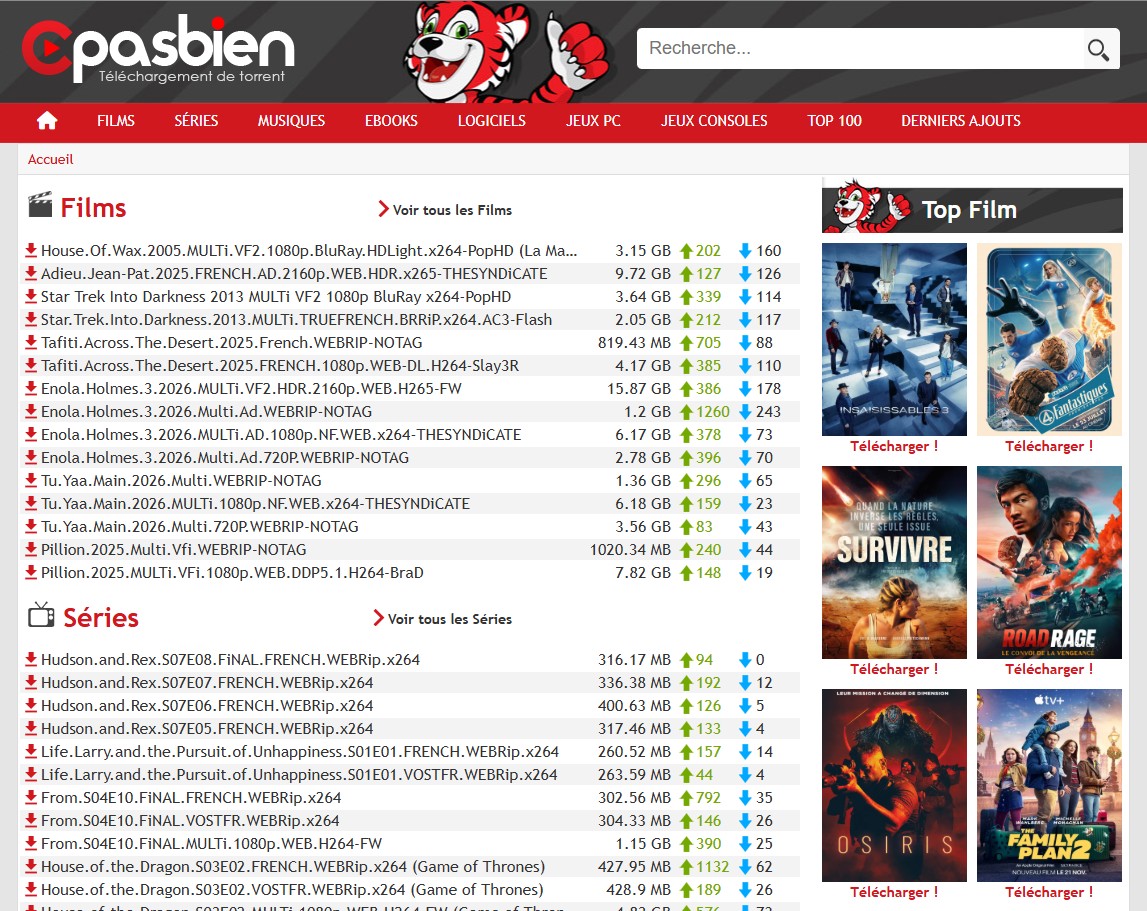Open the Survivre movie poster

coord(894,562)
